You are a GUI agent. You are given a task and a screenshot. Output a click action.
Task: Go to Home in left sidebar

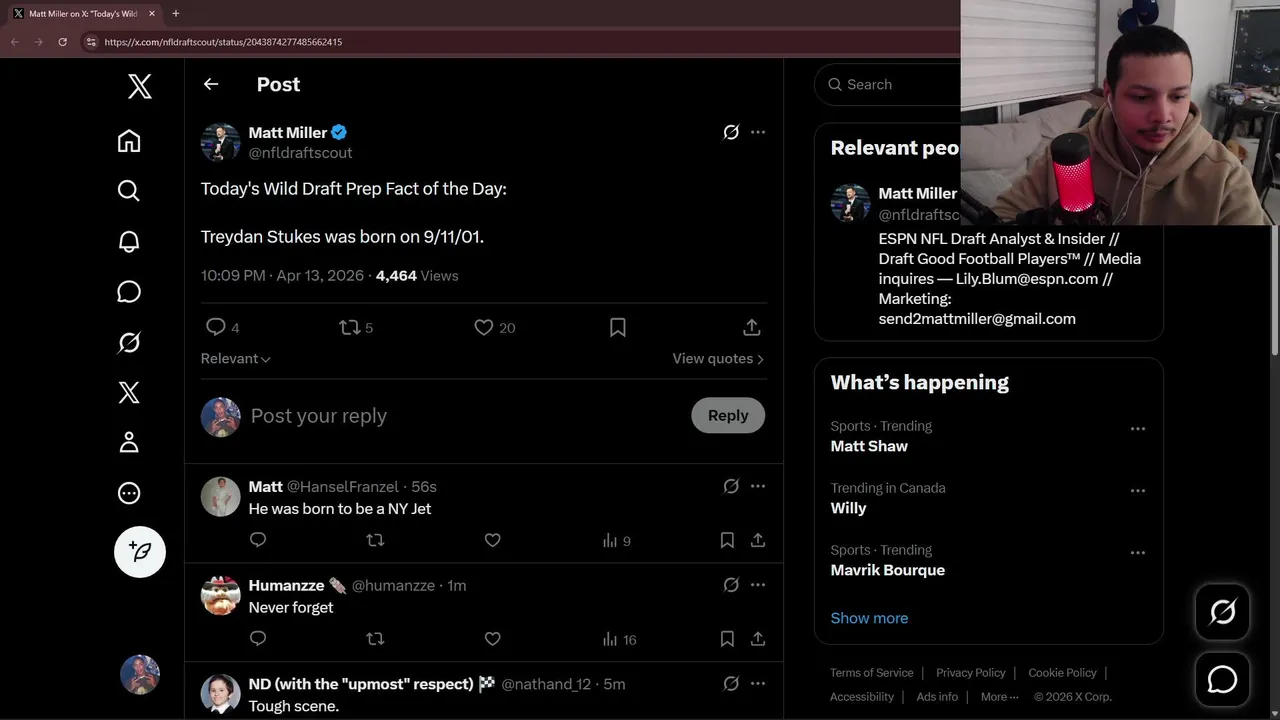point(129,141)
